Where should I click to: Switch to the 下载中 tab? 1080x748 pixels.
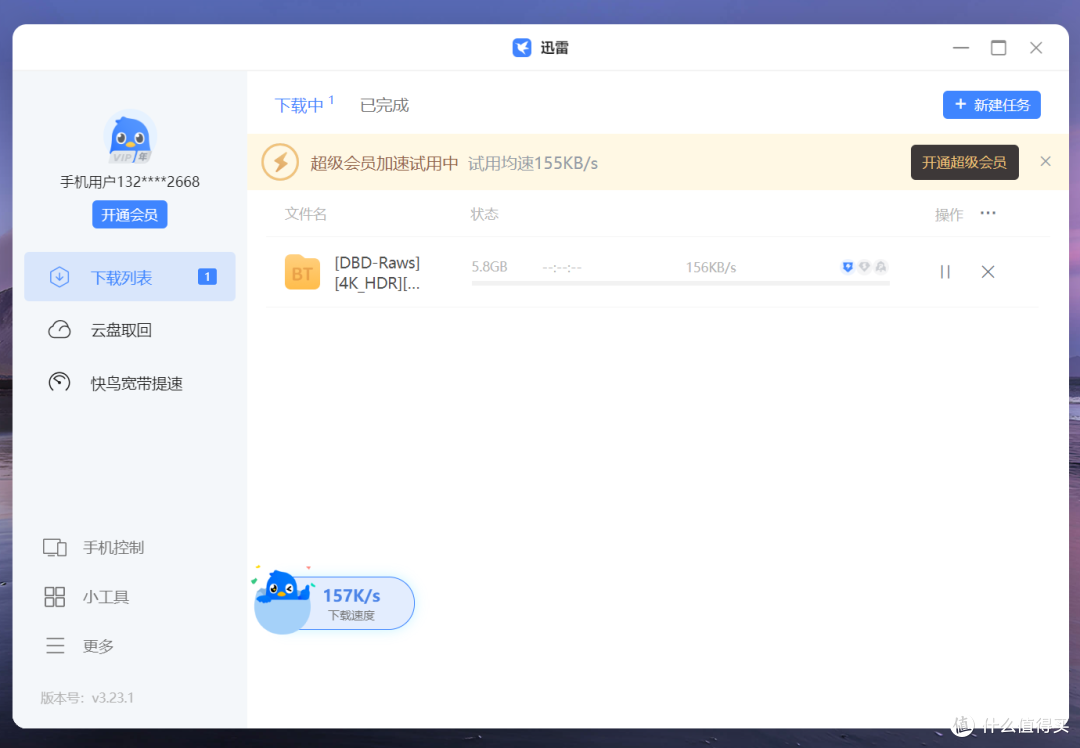click(300, 105)
